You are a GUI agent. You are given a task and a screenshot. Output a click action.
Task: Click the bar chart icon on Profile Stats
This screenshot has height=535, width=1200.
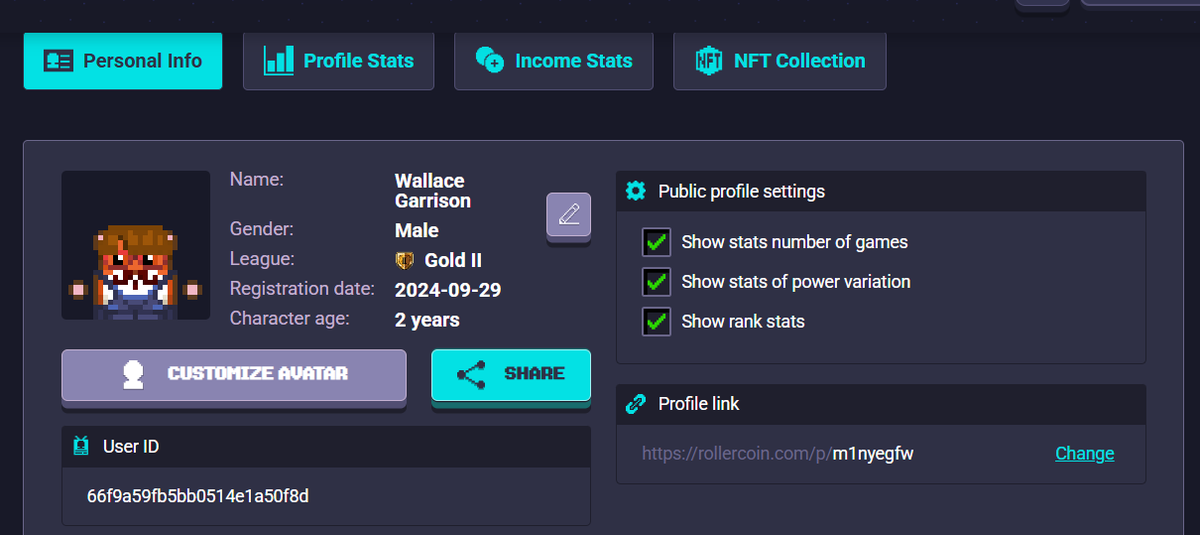pyautogui.click(x=278, y=61)
